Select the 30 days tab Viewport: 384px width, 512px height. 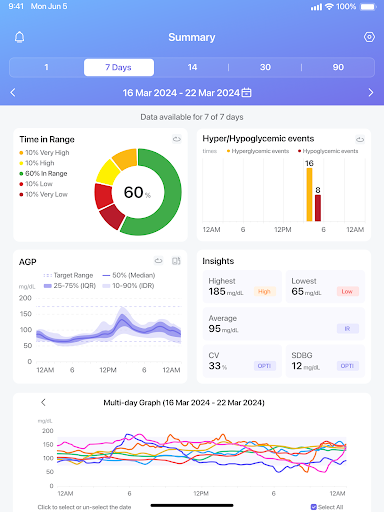265,67
